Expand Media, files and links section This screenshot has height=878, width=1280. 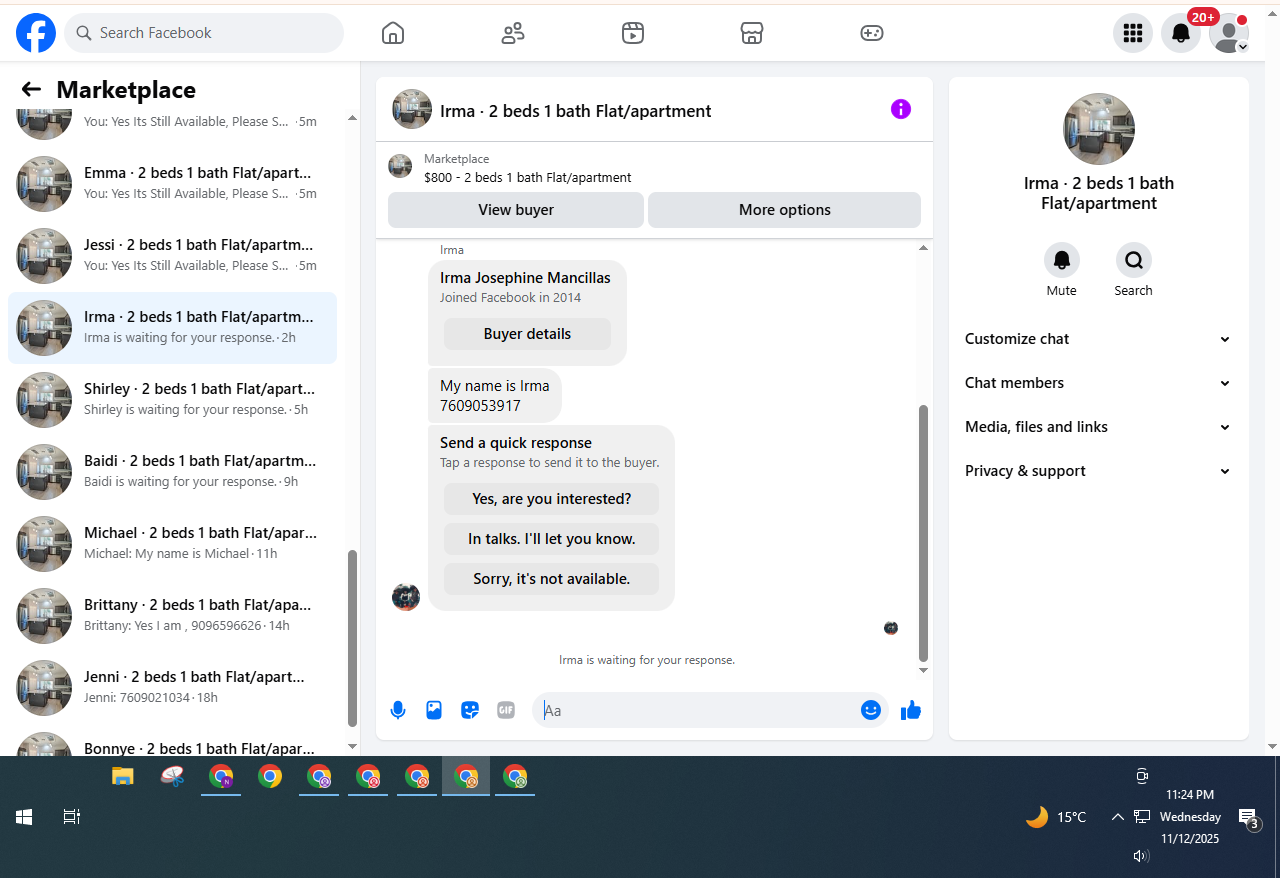pos(1098,427)
